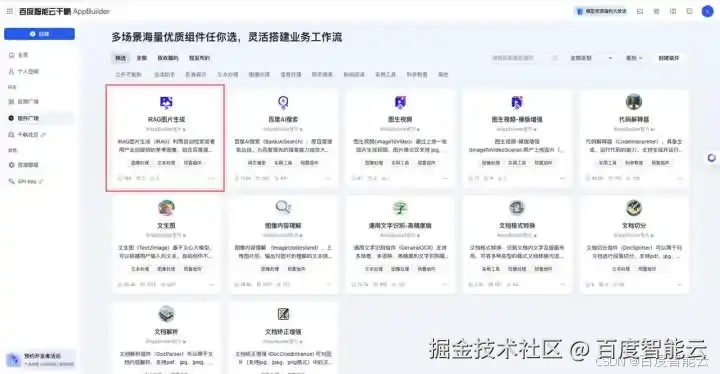
Task: Switch to the 我发布的 tab
Action: pos(199,58)
